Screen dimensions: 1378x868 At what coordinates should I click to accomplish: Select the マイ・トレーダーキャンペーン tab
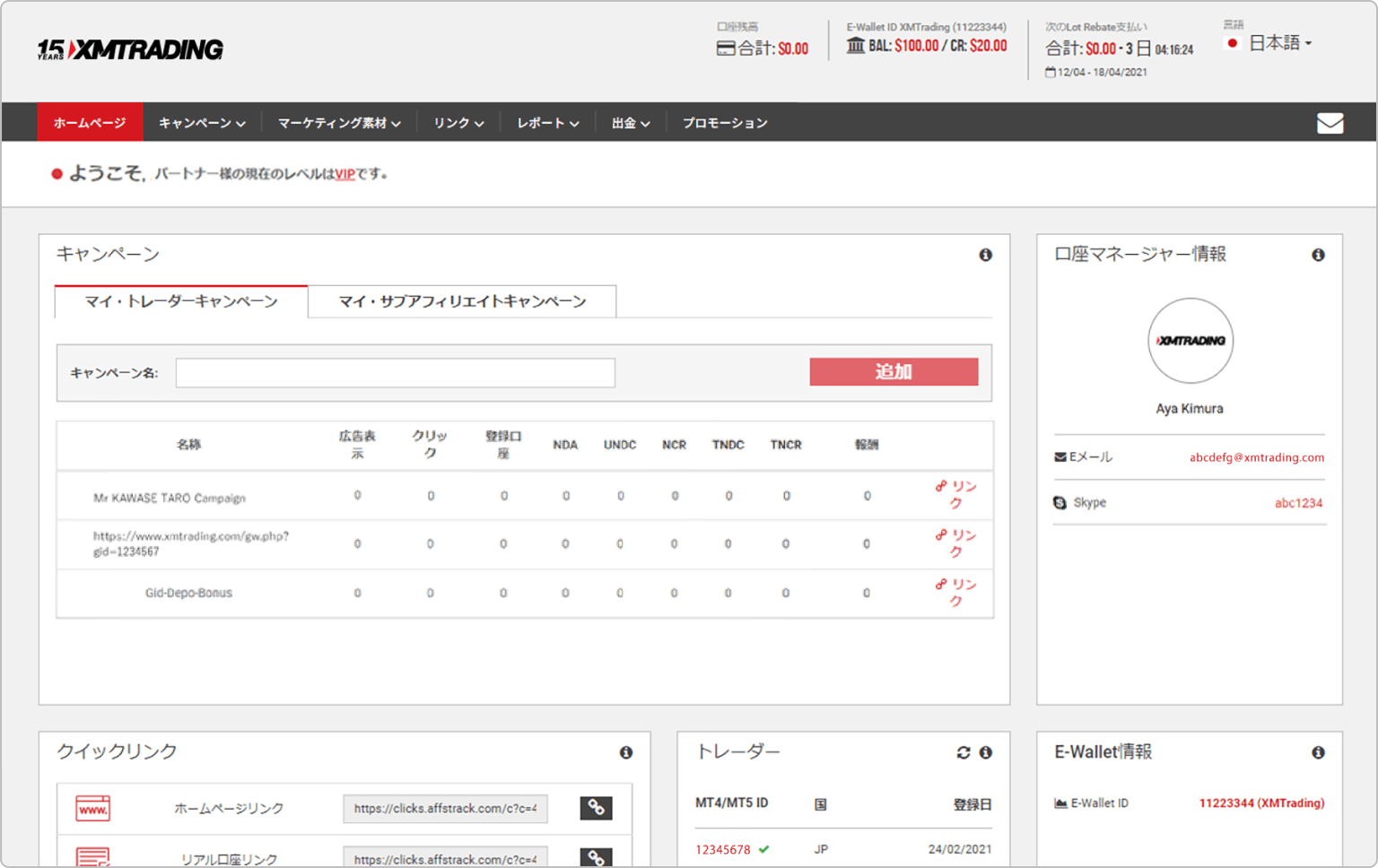181,302
